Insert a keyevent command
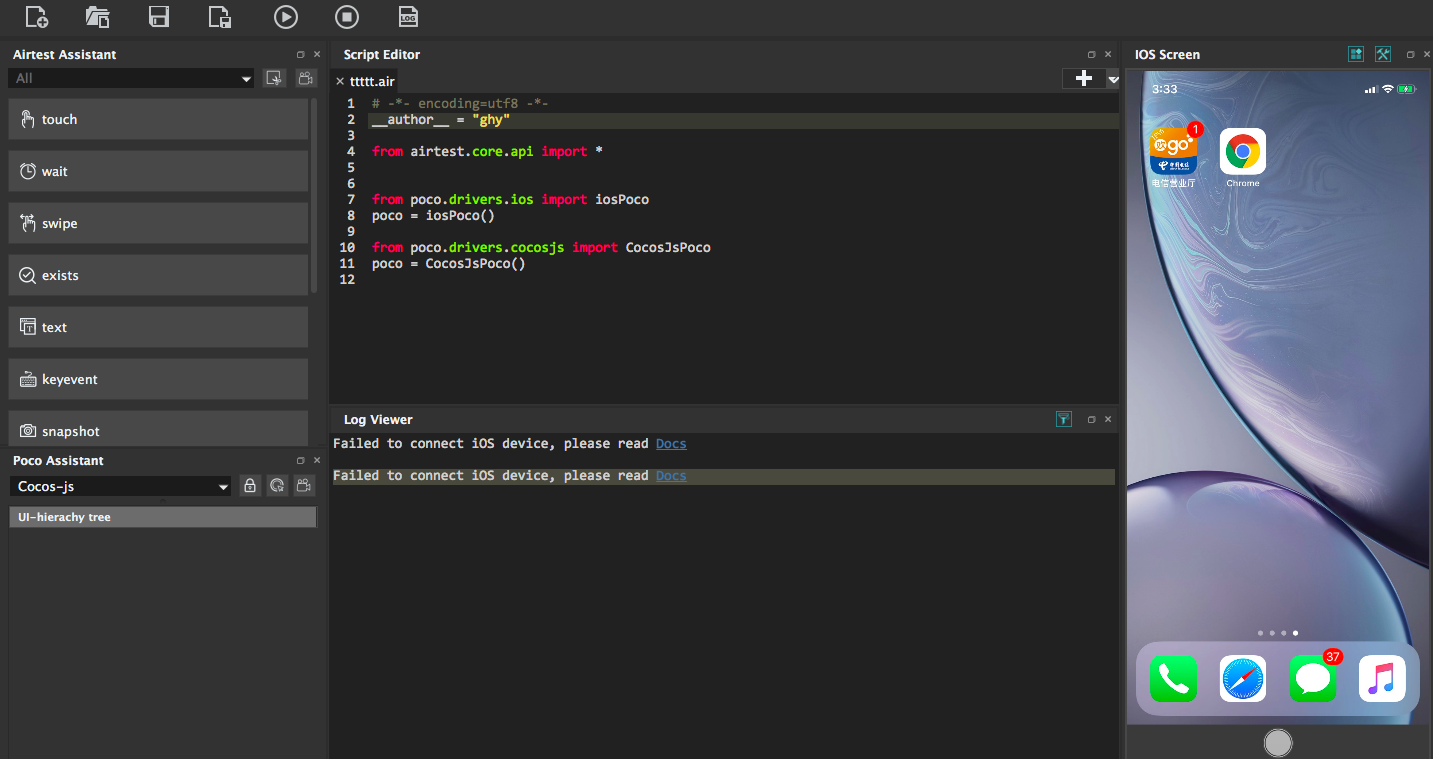This screenshot has width=1433, height=759. point(158,379)
